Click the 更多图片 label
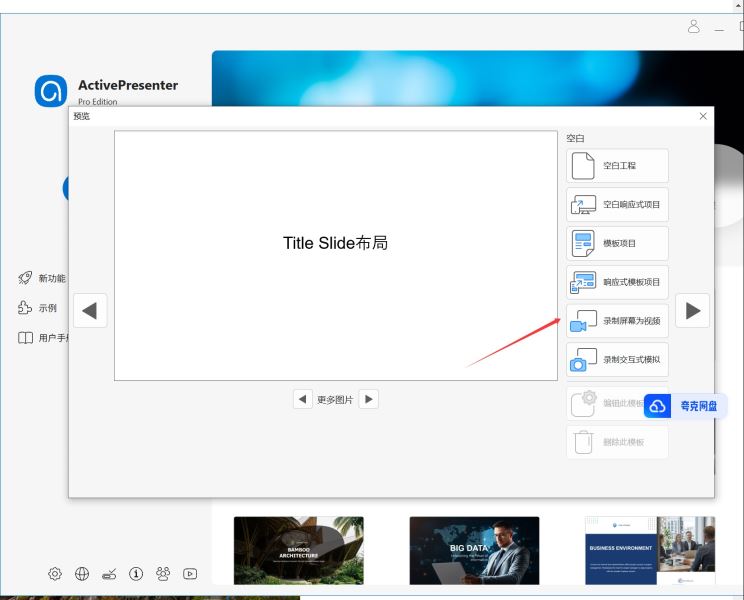Image resolution: width=744 pixels, height=600 pixels. tap(335, 400)
